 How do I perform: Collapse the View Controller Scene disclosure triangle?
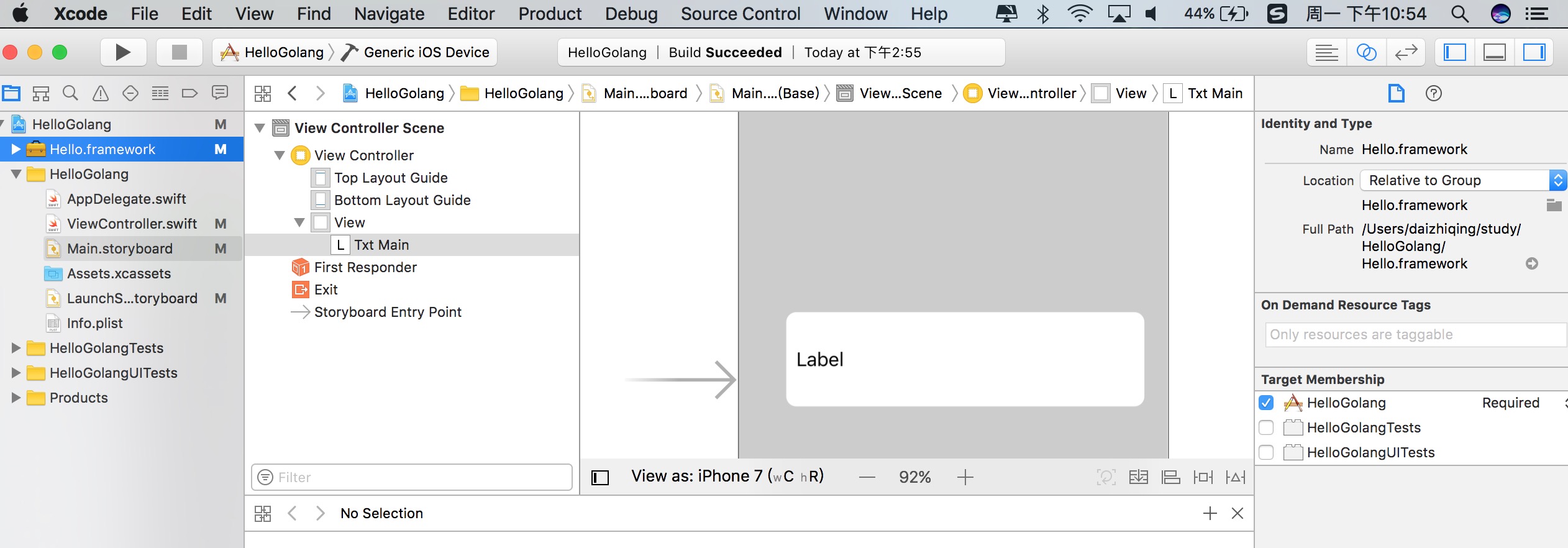point(260,128)
